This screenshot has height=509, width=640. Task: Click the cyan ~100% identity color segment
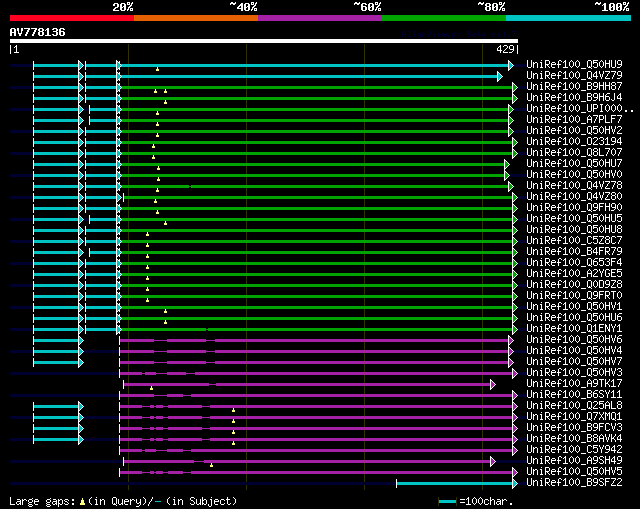pyautogui.click(x=568, y=18)
